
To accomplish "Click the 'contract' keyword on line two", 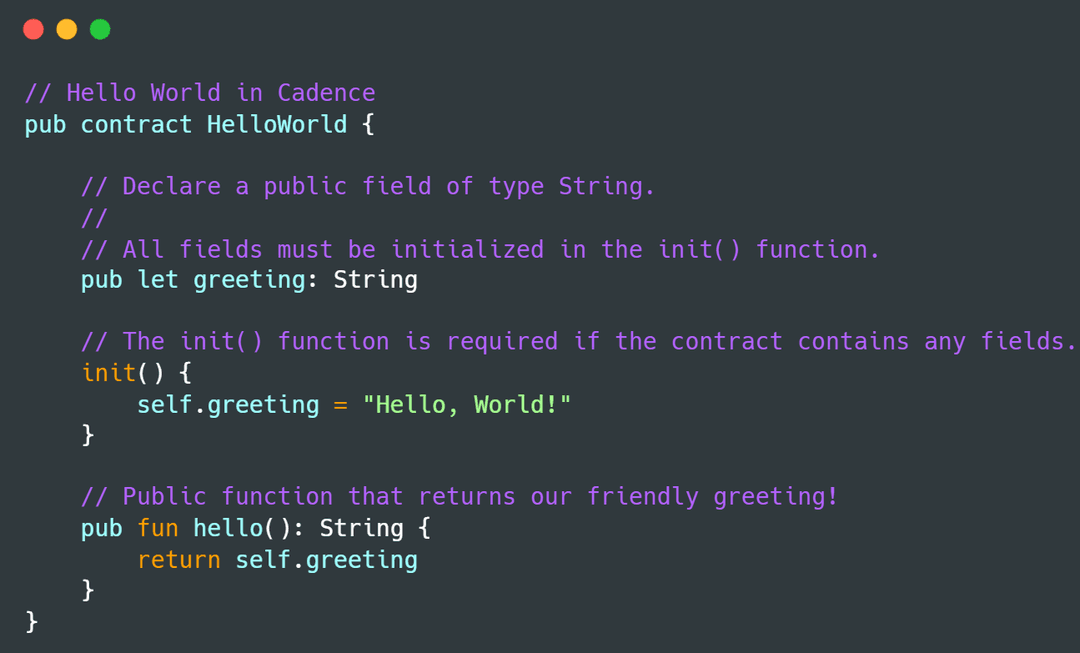I will click(x=136, y=125).
